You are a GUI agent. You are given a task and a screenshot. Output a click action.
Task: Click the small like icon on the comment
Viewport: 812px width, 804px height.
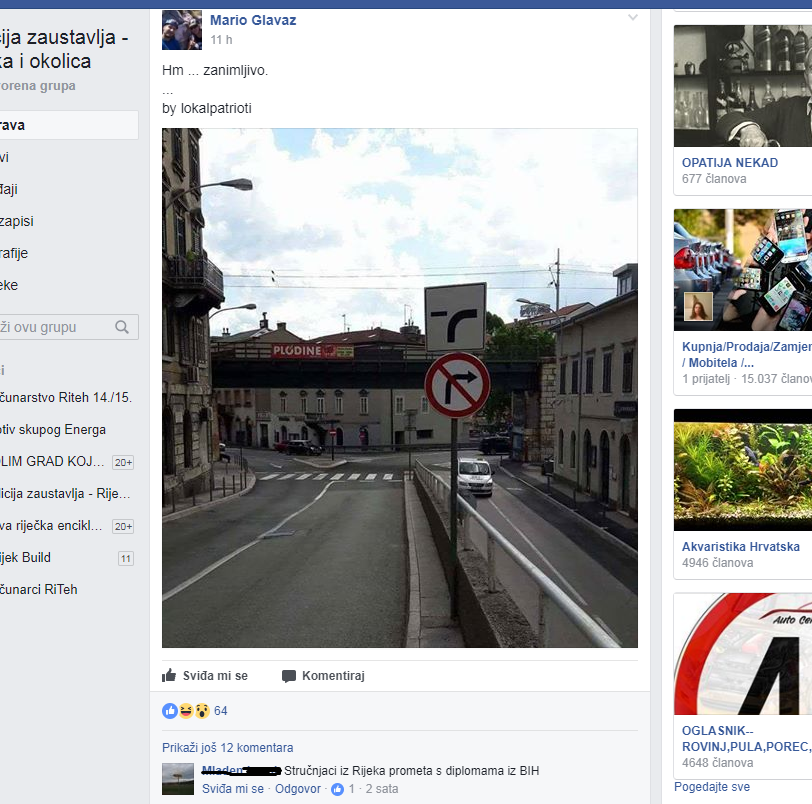pos(338,789)
